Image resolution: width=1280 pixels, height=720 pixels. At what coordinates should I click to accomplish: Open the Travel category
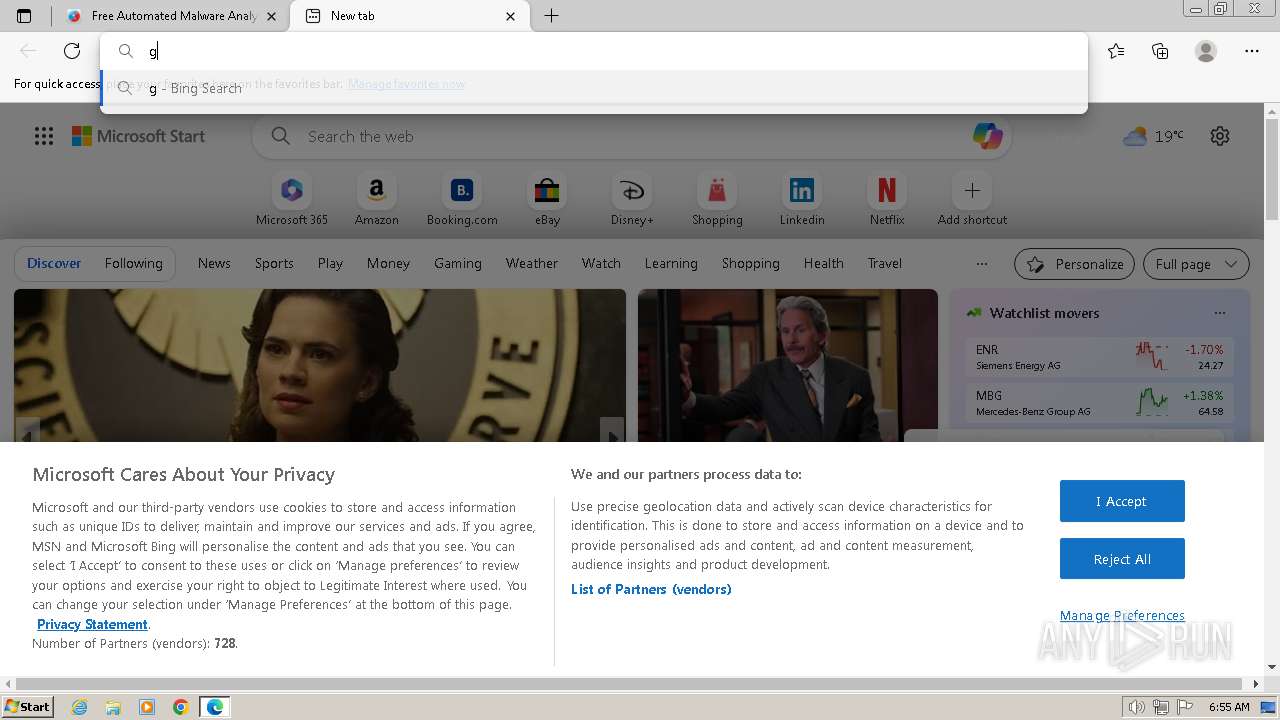pyautogui.click(x=884, y=263)
